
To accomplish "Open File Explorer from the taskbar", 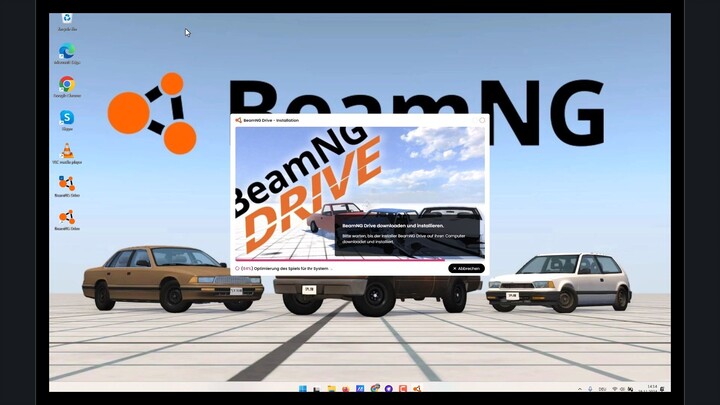I will tap(332, 389).
